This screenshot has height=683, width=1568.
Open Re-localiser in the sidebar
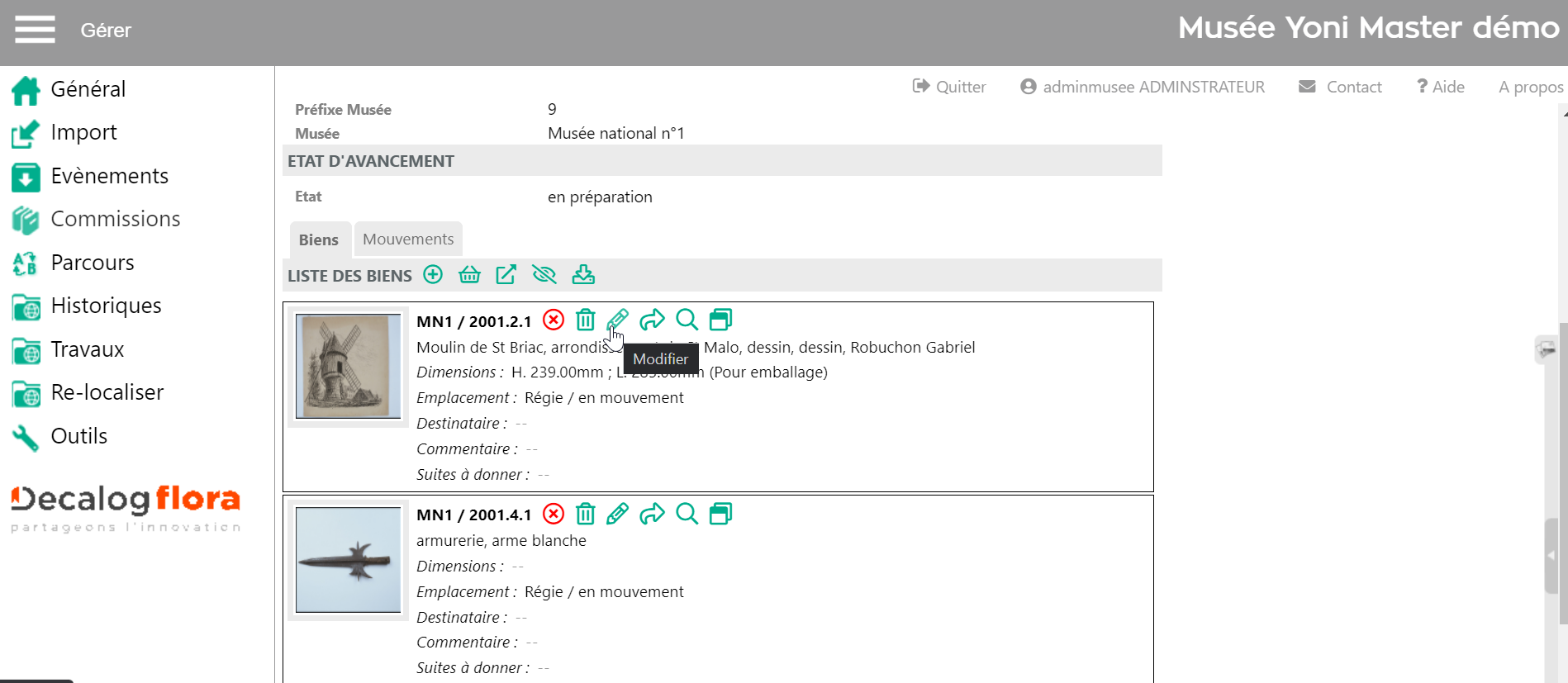pos(107,392)
